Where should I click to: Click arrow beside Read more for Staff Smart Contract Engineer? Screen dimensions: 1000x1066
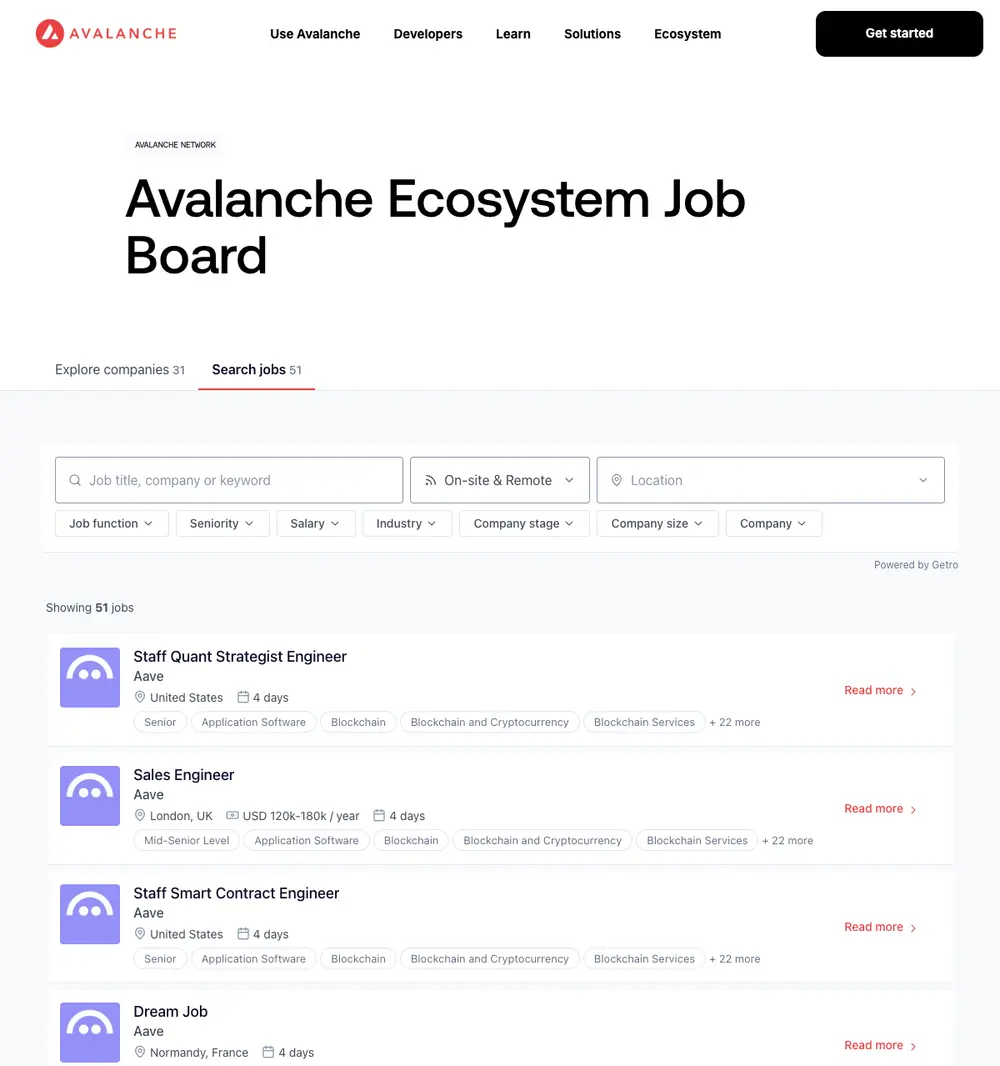click(913, 928)
